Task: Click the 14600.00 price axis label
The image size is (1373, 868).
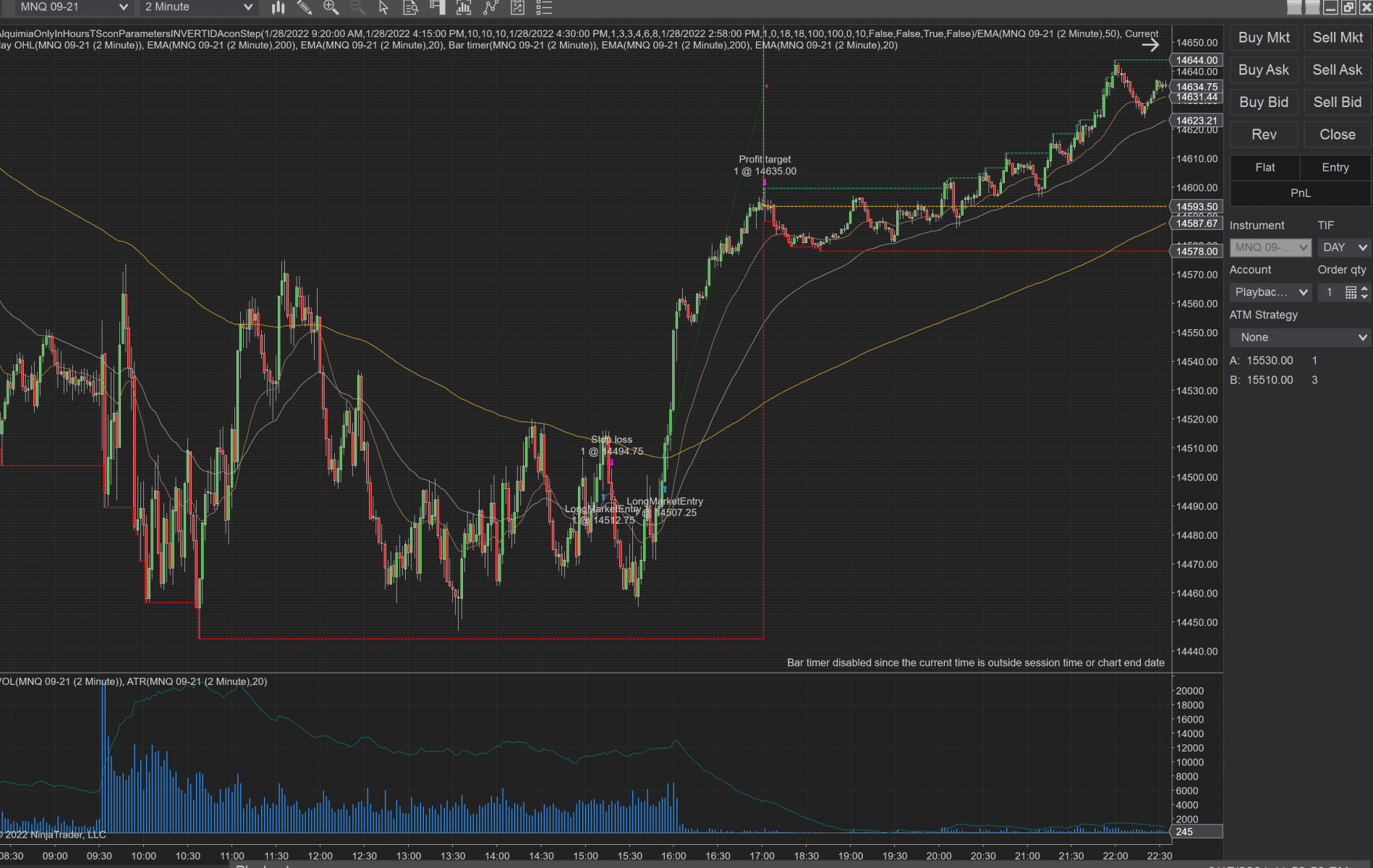Action: (x=1197, y=187)
